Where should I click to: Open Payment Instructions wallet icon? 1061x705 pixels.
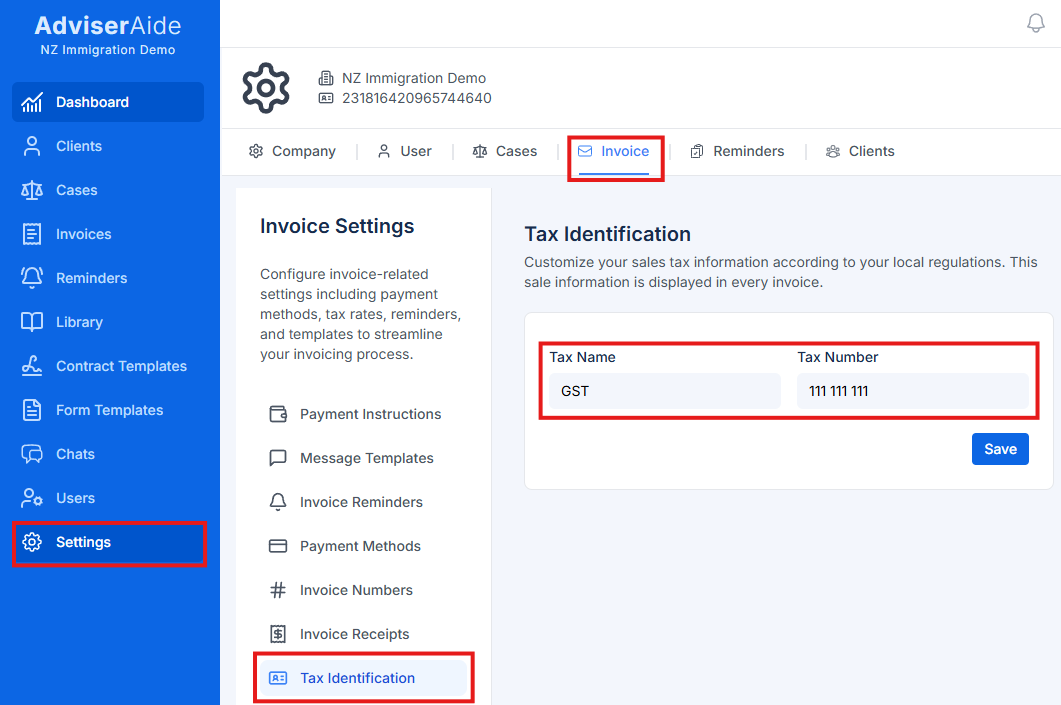click(278, 413)
